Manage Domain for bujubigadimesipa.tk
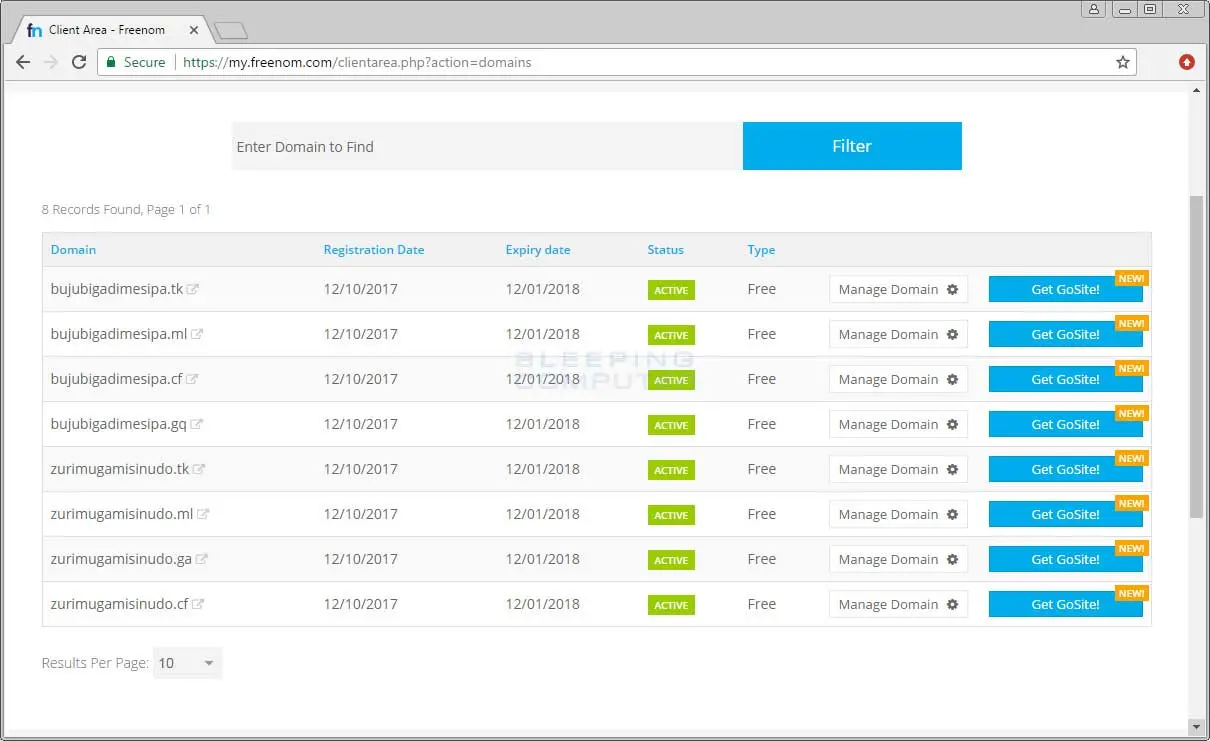The height and width of the screenshot is (741, 1210). tap(898, 290)
